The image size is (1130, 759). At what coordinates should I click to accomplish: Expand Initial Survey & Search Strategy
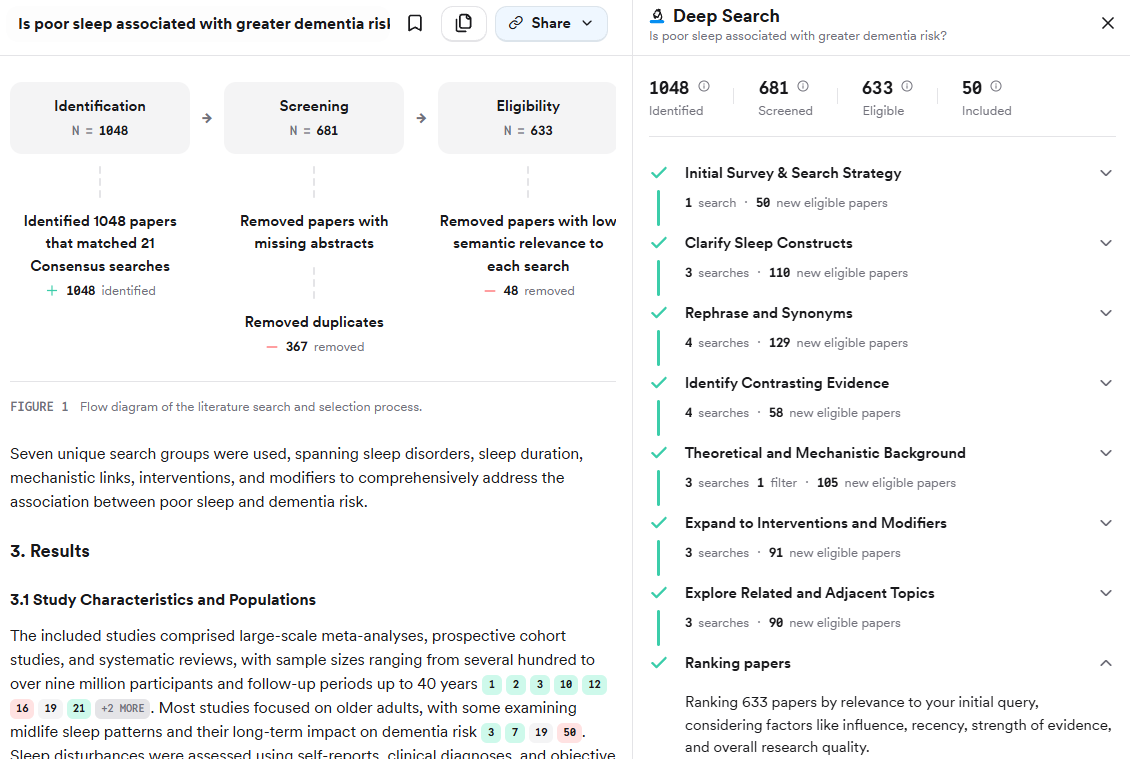click(x=1105, y=173)
